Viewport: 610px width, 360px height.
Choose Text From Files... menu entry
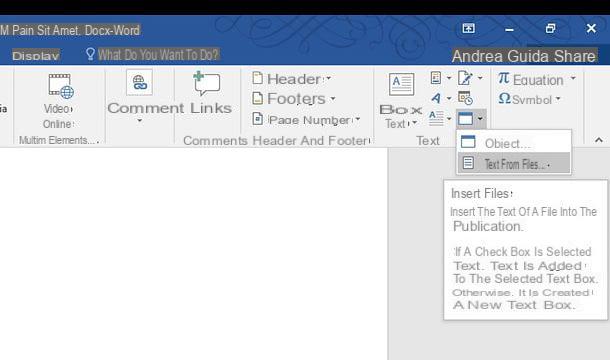[514, 163]
